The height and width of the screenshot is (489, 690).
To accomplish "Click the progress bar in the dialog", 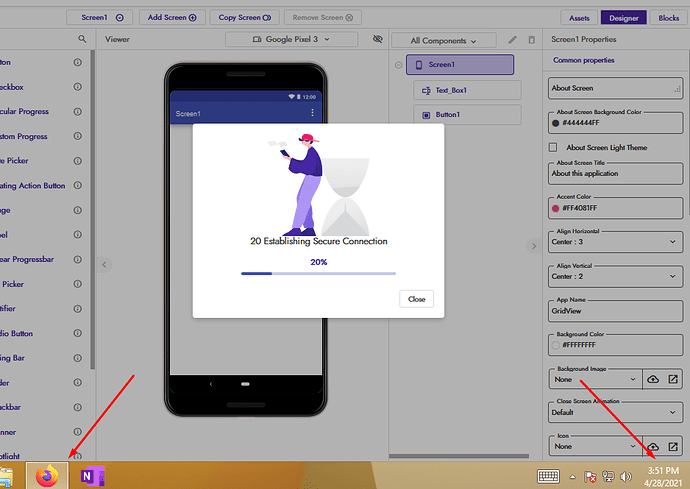I will tap(318, 273).
